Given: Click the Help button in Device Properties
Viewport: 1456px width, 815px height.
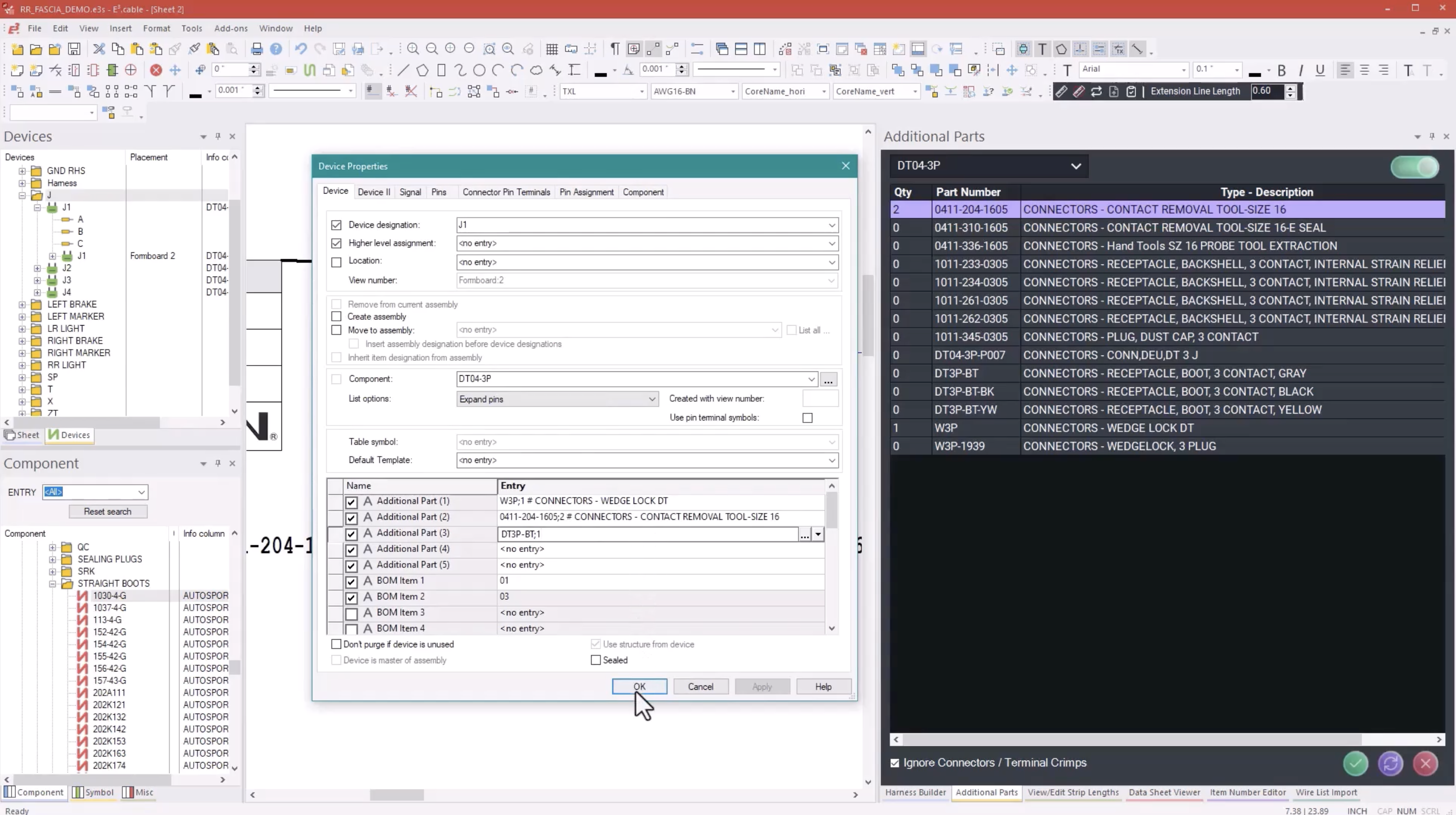Looking at the screenshot, I should [x=823, y=687].
